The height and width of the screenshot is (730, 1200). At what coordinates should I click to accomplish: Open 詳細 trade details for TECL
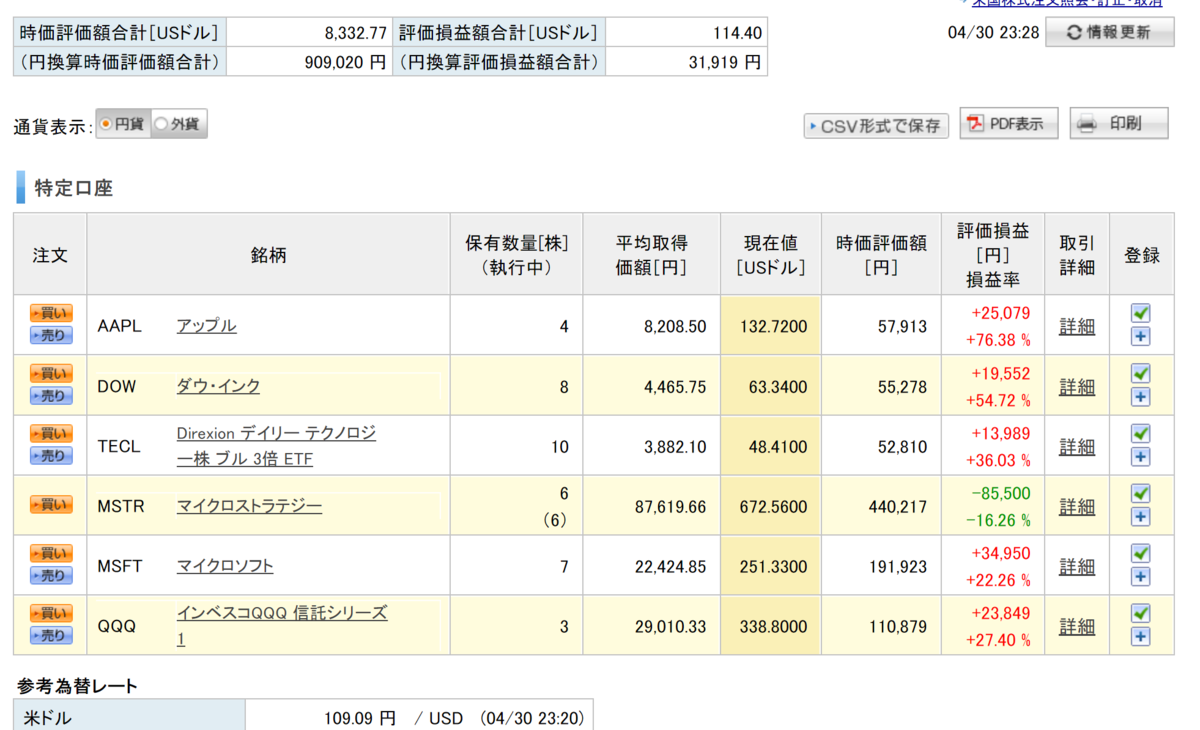[x=1077, y=447]
